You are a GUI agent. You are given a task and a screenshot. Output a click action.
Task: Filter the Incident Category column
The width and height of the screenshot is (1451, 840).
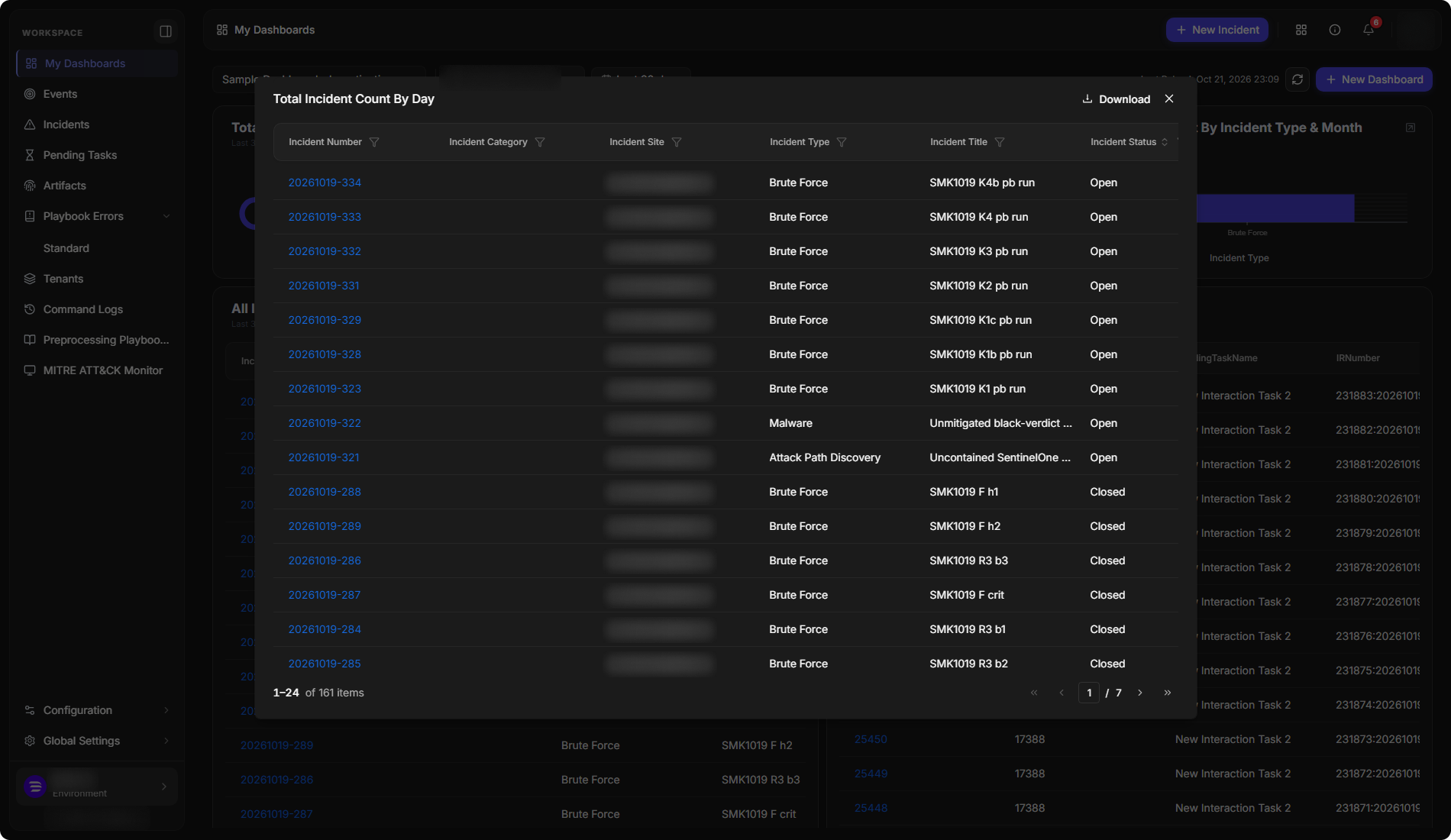540,142
